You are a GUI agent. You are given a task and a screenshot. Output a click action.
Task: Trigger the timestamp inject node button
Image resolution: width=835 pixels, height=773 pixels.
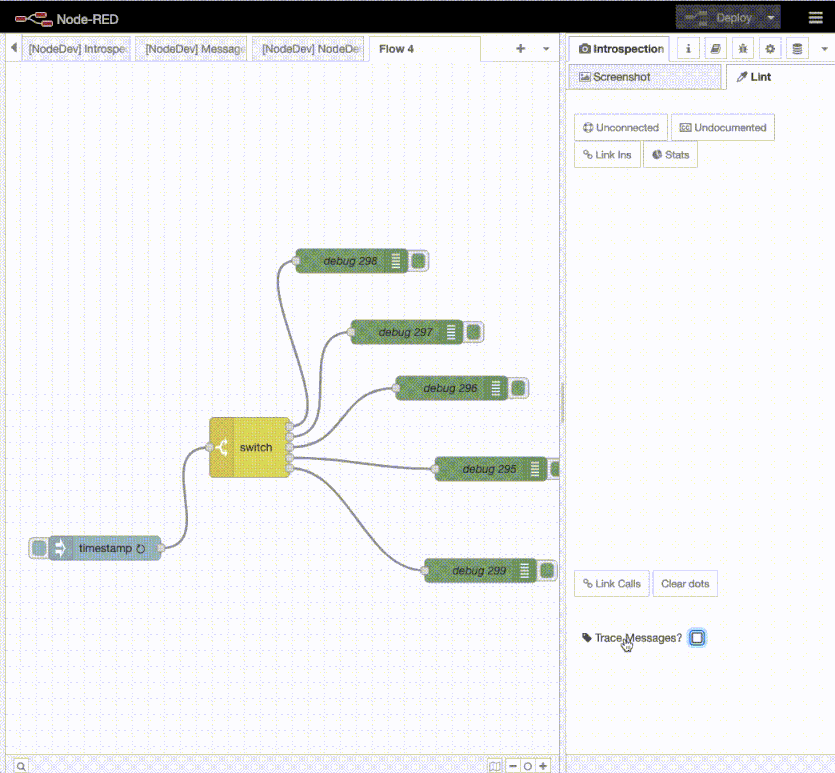tap(39, 548)
